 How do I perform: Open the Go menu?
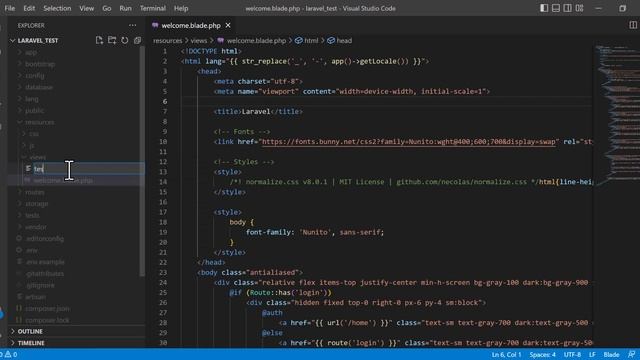[107, 8]
